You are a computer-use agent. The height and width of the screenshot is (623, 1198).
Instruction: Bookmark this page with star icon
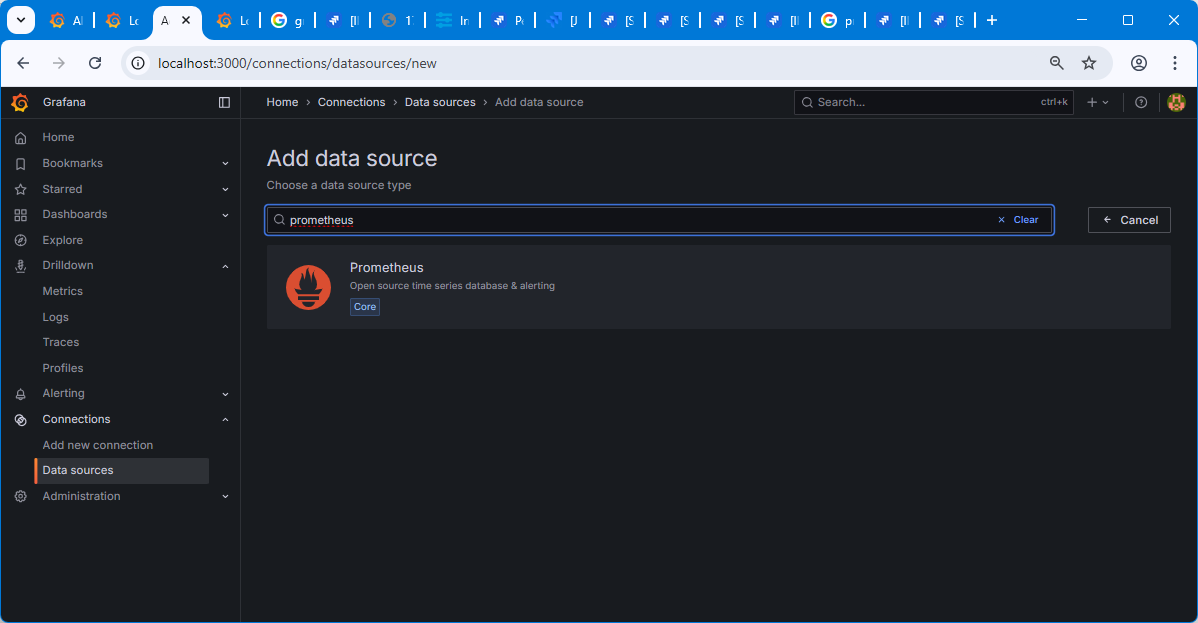click(1089, 63)
